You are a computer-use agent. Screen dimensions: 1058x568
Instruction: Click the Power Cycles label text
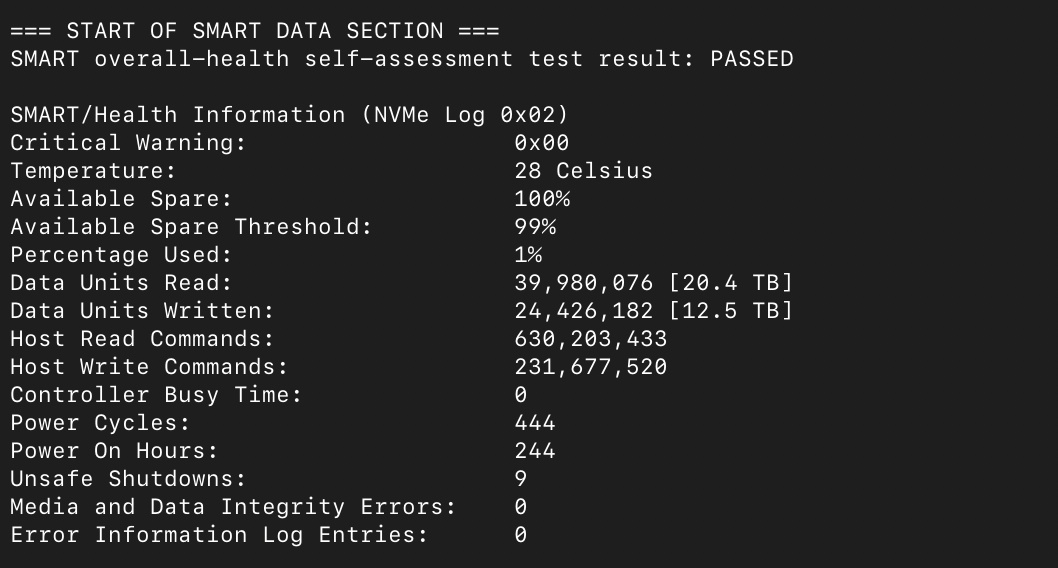100,423
